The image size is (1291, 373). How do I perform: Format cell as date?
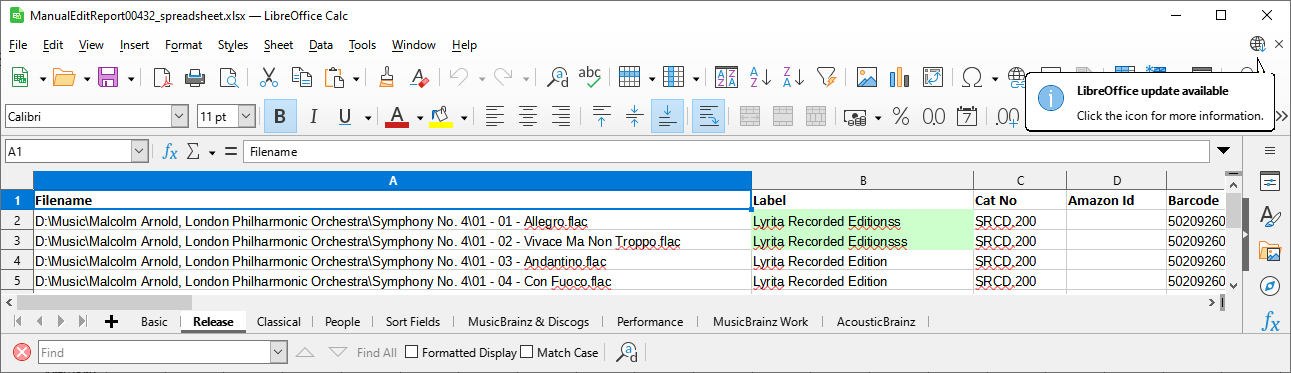point(967,117)
